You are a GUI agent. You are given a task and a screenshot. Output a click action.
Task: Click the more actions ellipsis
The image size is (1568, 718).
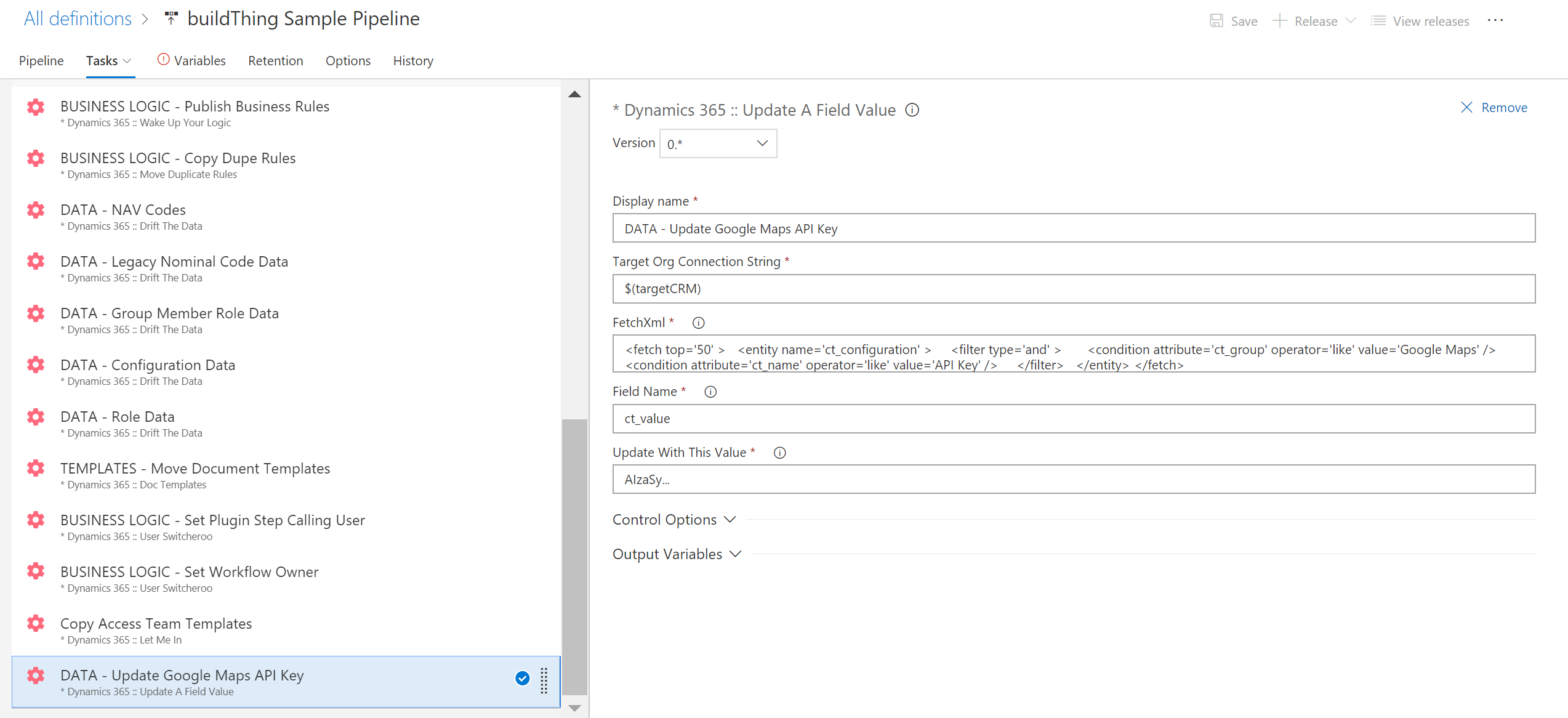[1496, 20]
